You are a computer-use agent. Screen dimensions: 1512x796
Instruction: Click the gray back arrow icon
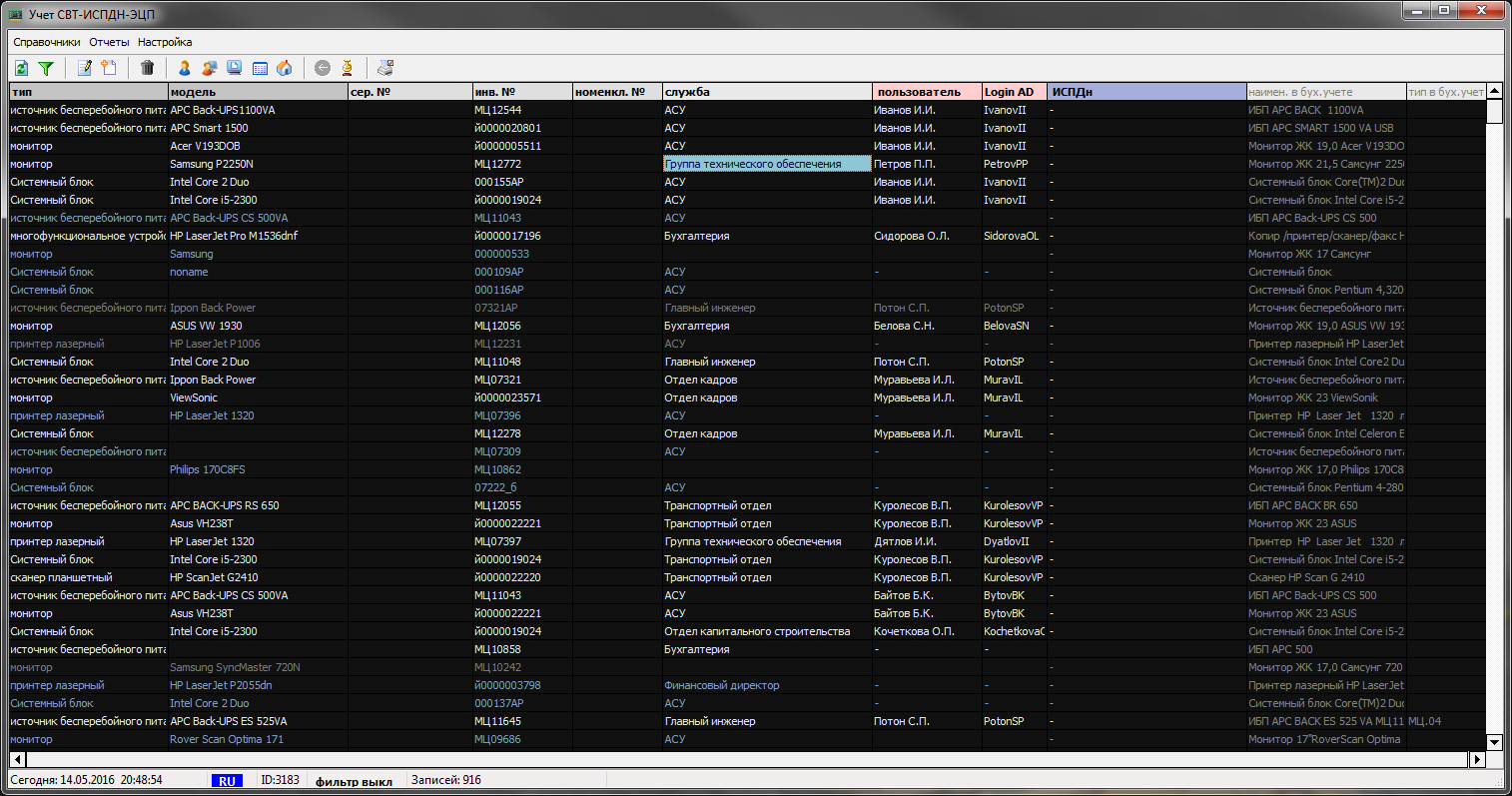point(323,68)
